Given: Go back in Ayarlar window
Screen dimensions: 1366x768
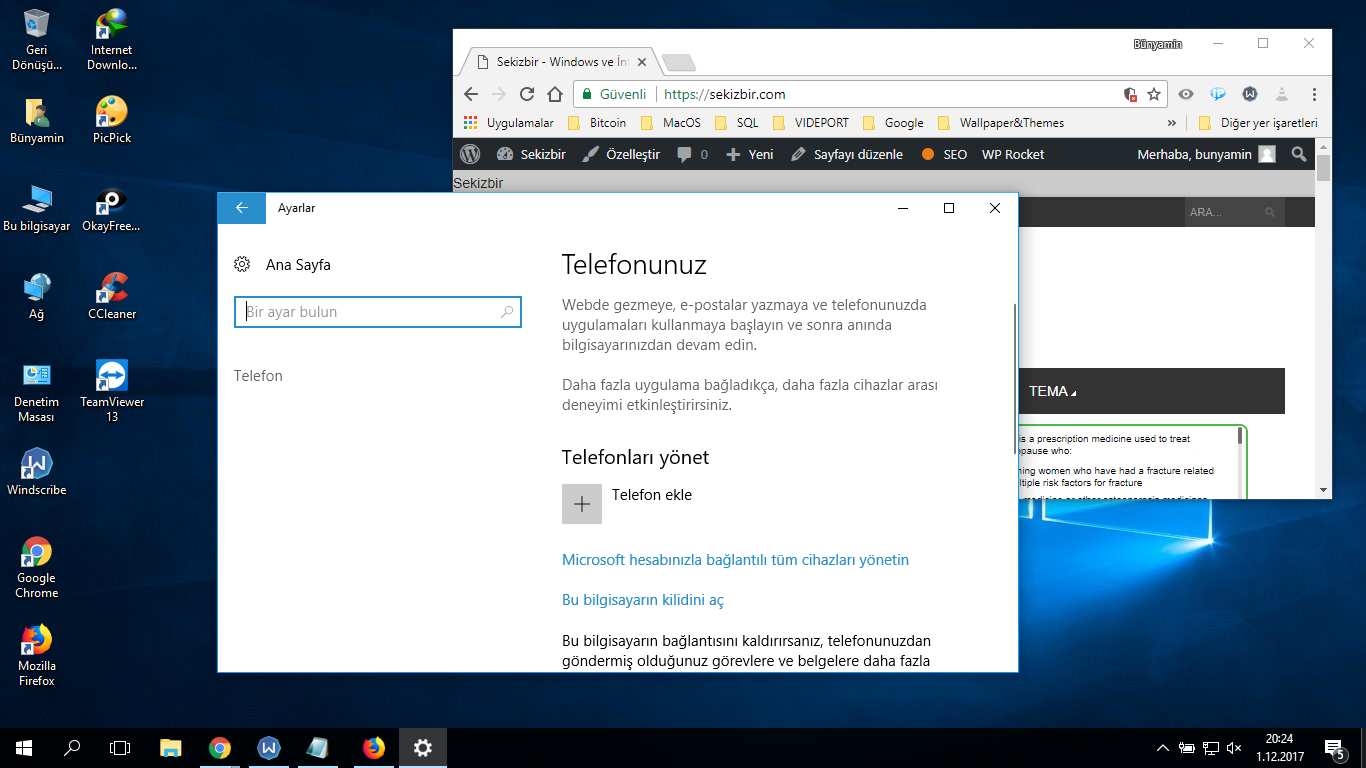Looking at the screenshot, I should pos(242,208).
